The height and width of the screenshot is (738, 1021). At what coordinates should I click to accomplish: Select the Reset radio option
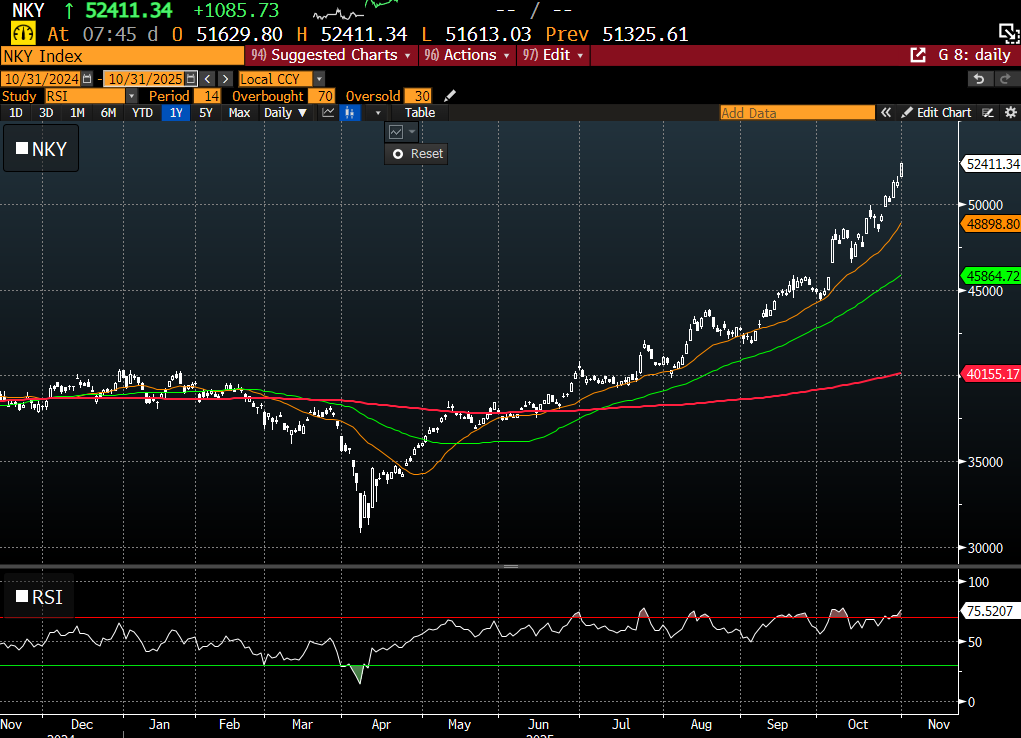[x=398, y=154]
